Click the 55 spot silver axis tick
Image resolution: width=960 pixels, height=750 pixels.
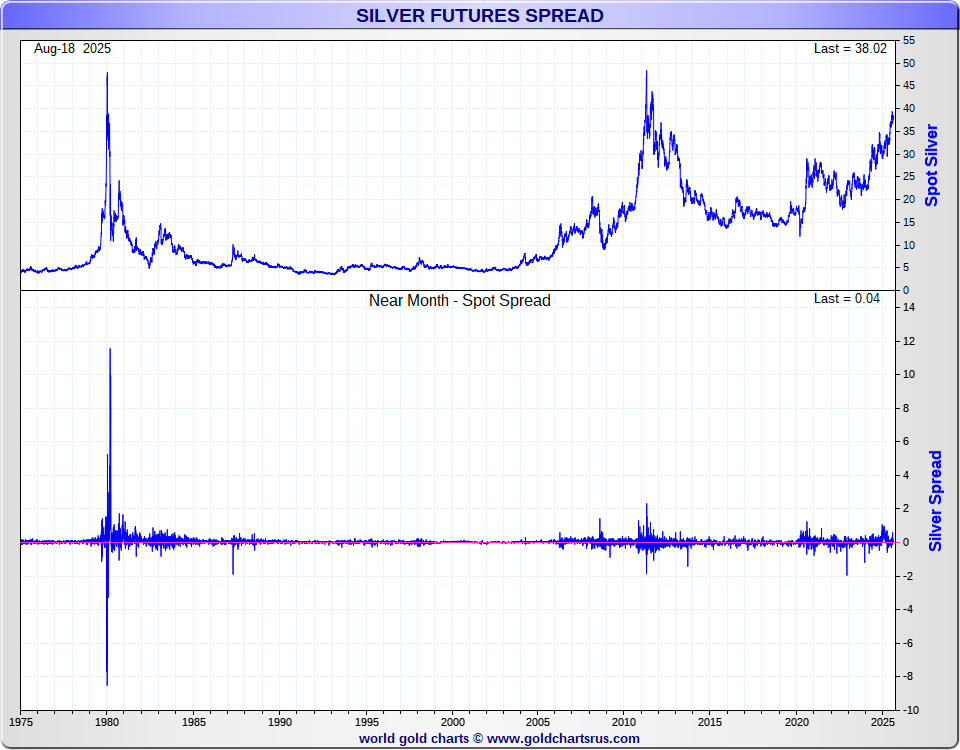[x=909, y=40]
